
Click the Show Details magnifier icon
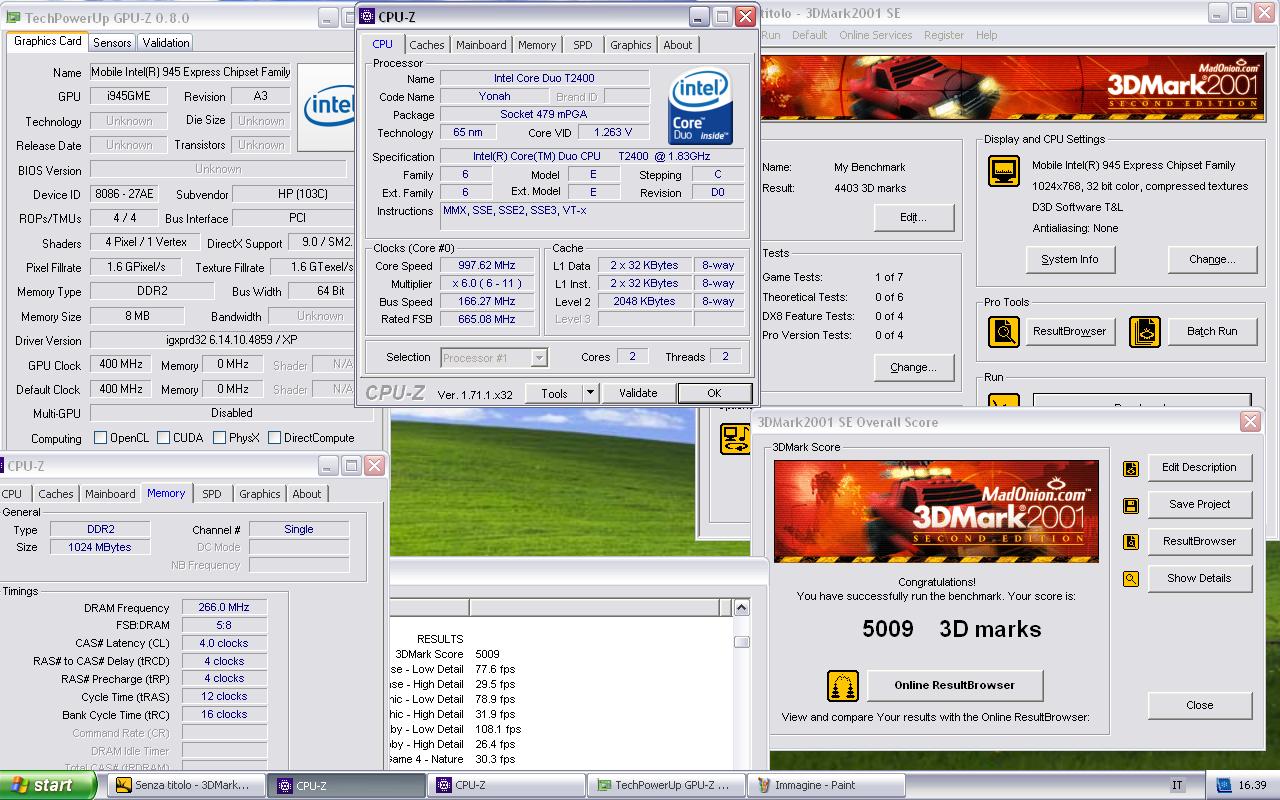(1131, 579)
